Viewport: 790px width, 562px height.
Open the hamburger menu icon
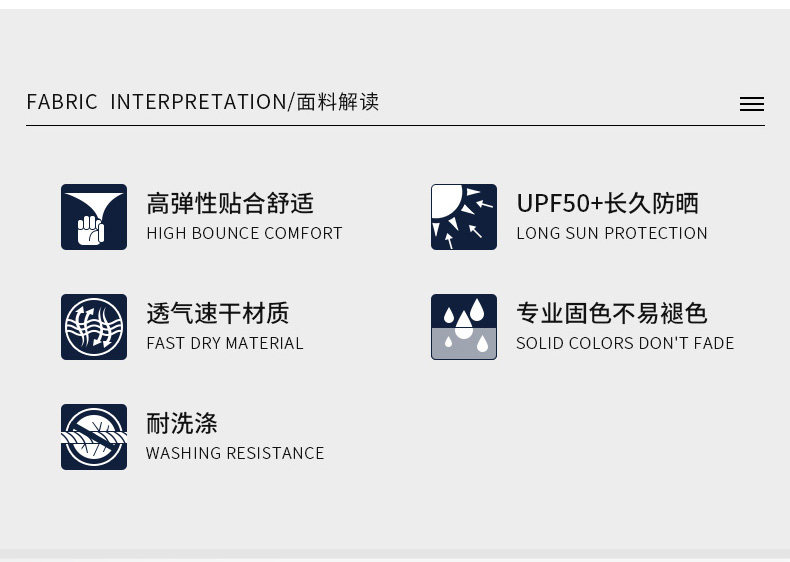(x=752, y=104)
